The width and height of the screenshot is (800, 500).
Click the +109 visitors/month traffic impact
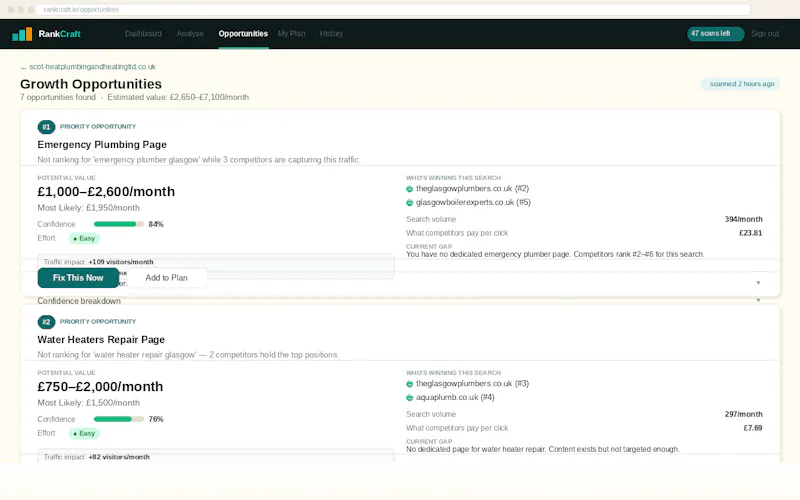pos(121,262)
